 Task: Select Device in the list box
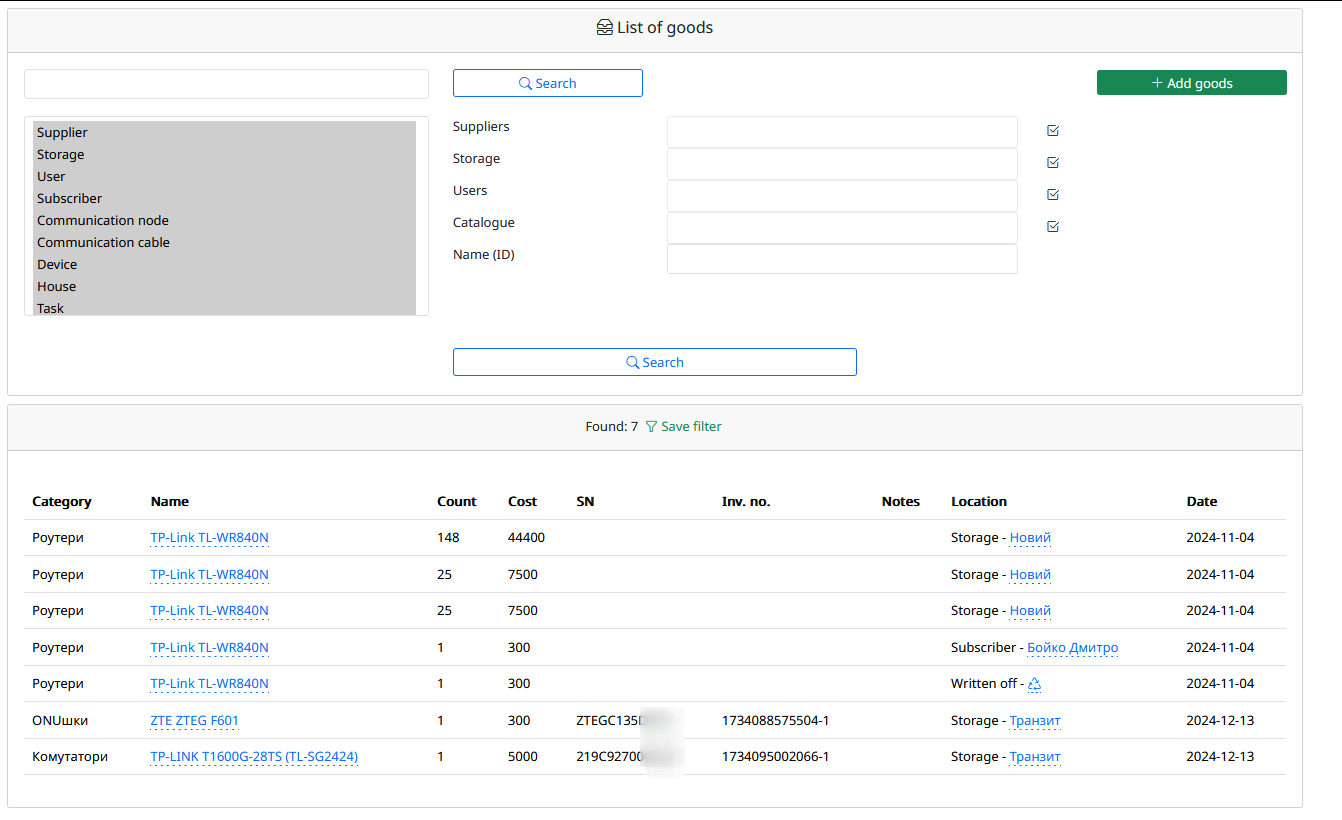(224, 264)
